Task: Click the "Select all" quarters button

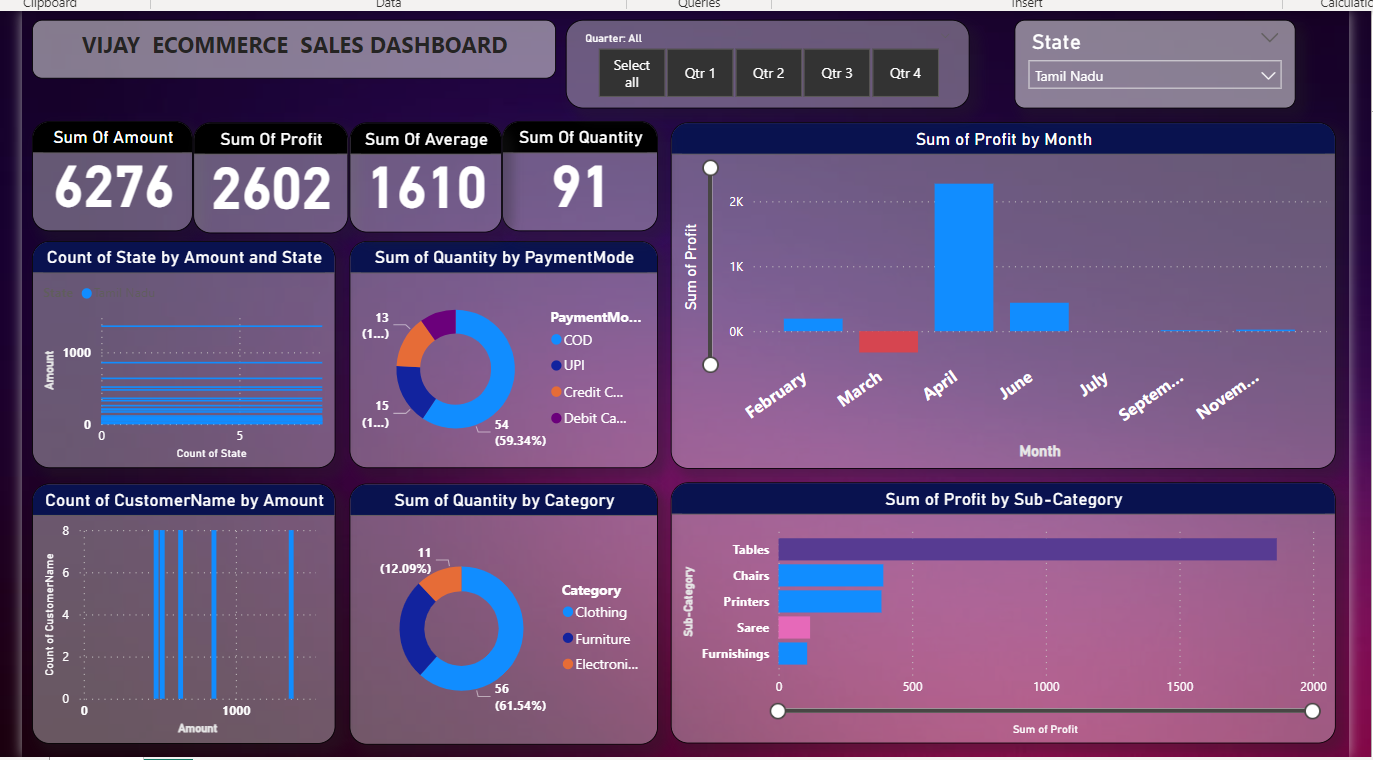Action: coord(631,72)
